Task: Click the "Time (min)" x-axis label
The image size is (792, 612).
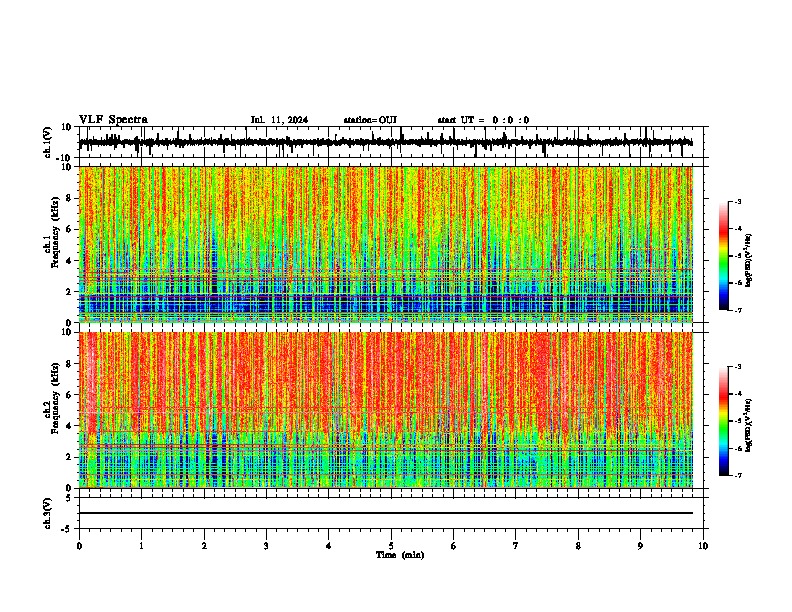Action: (x=400, y=555)
